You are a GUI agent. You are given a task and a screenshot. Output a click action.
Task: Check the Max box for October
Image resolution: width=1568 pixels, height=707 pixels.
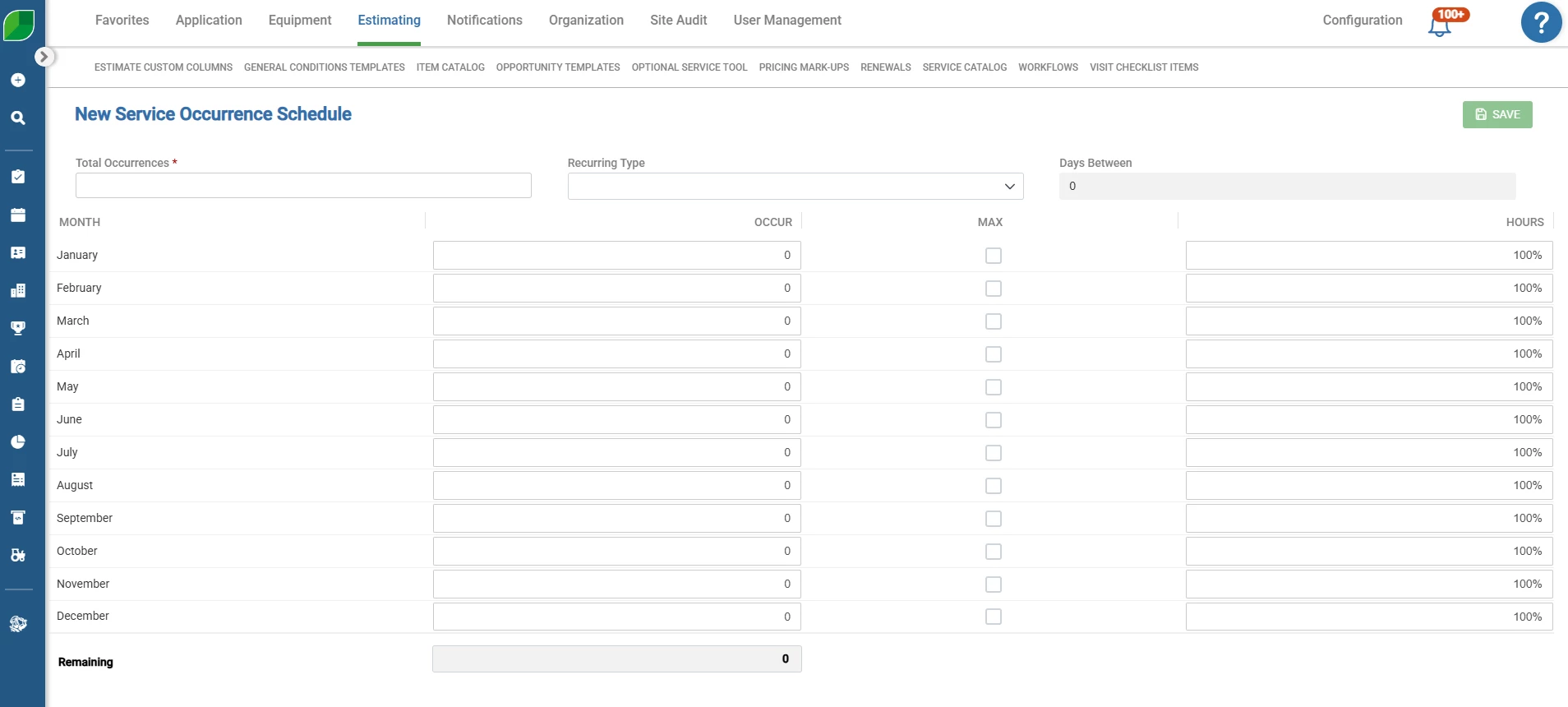tap(994, 552)
